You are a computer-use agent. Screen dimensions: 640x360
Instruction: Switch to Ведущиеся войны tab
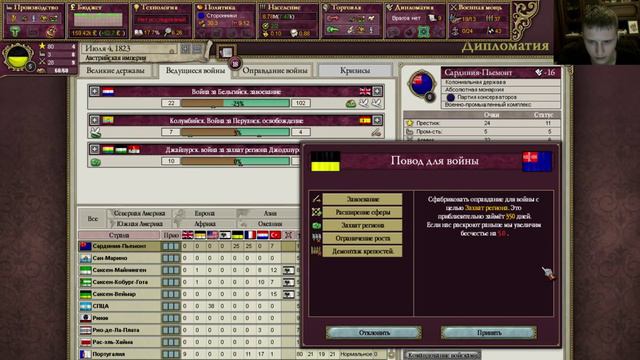(195, 71)
